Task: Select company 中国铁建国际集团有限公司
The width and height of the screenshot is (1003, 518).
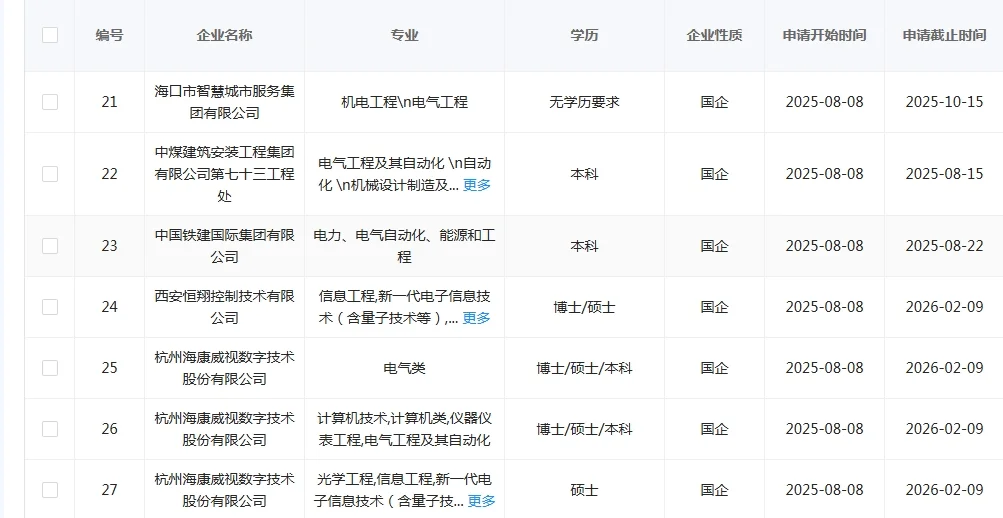Action: (225, 246)
